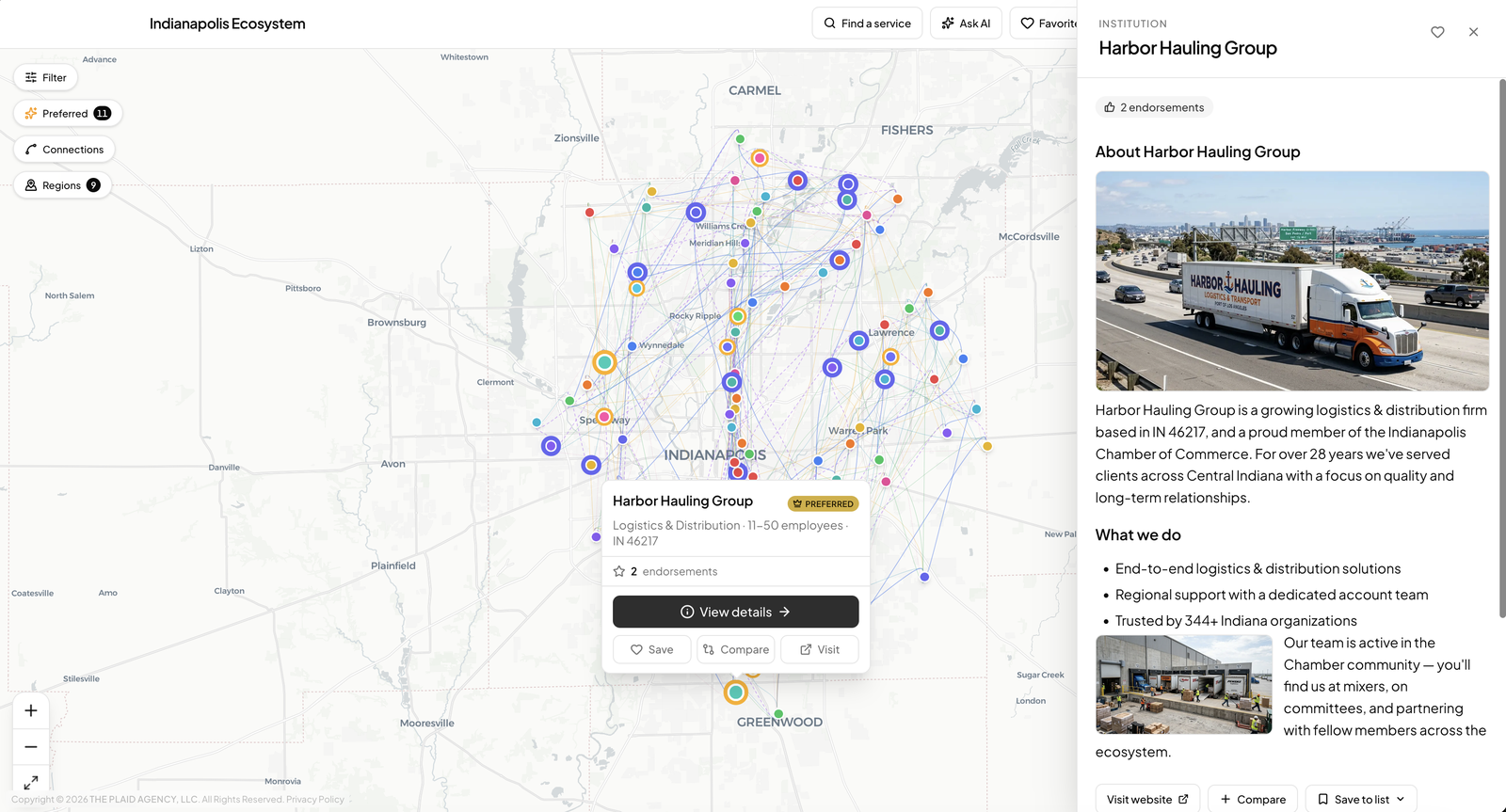Image resolution: width=1506 pixels, height=812 pixels.
Task: Toggle the Preferred filter with 11 badge
Action: click(68, 113)
